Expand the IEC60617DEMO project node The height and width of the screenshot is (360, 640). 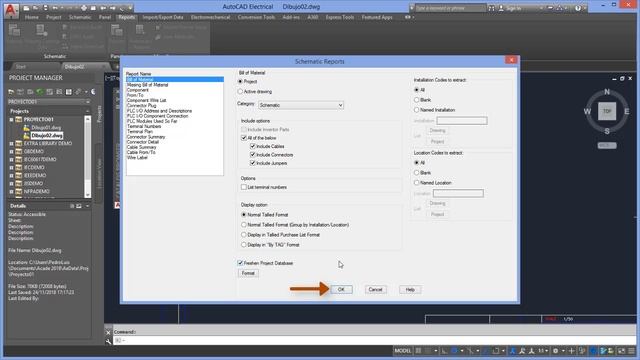(11, 160)
